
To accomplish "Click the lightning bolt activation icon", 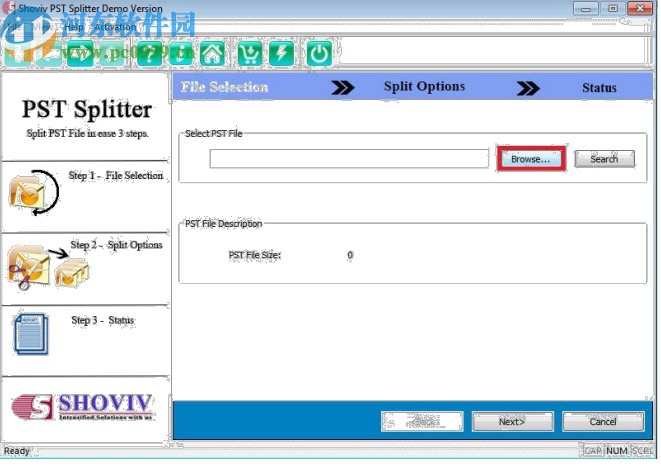I will (281, 54).
